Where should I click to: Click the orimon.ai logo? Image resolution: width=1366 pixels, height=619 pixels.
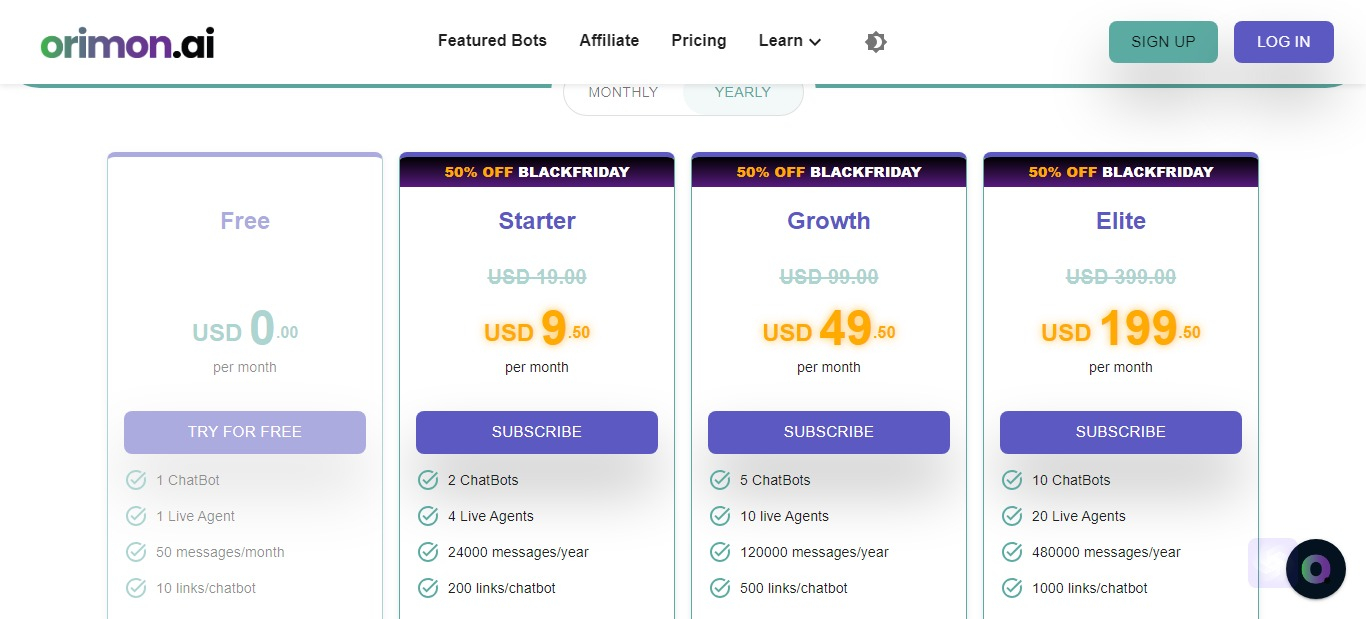pos(127,42)
